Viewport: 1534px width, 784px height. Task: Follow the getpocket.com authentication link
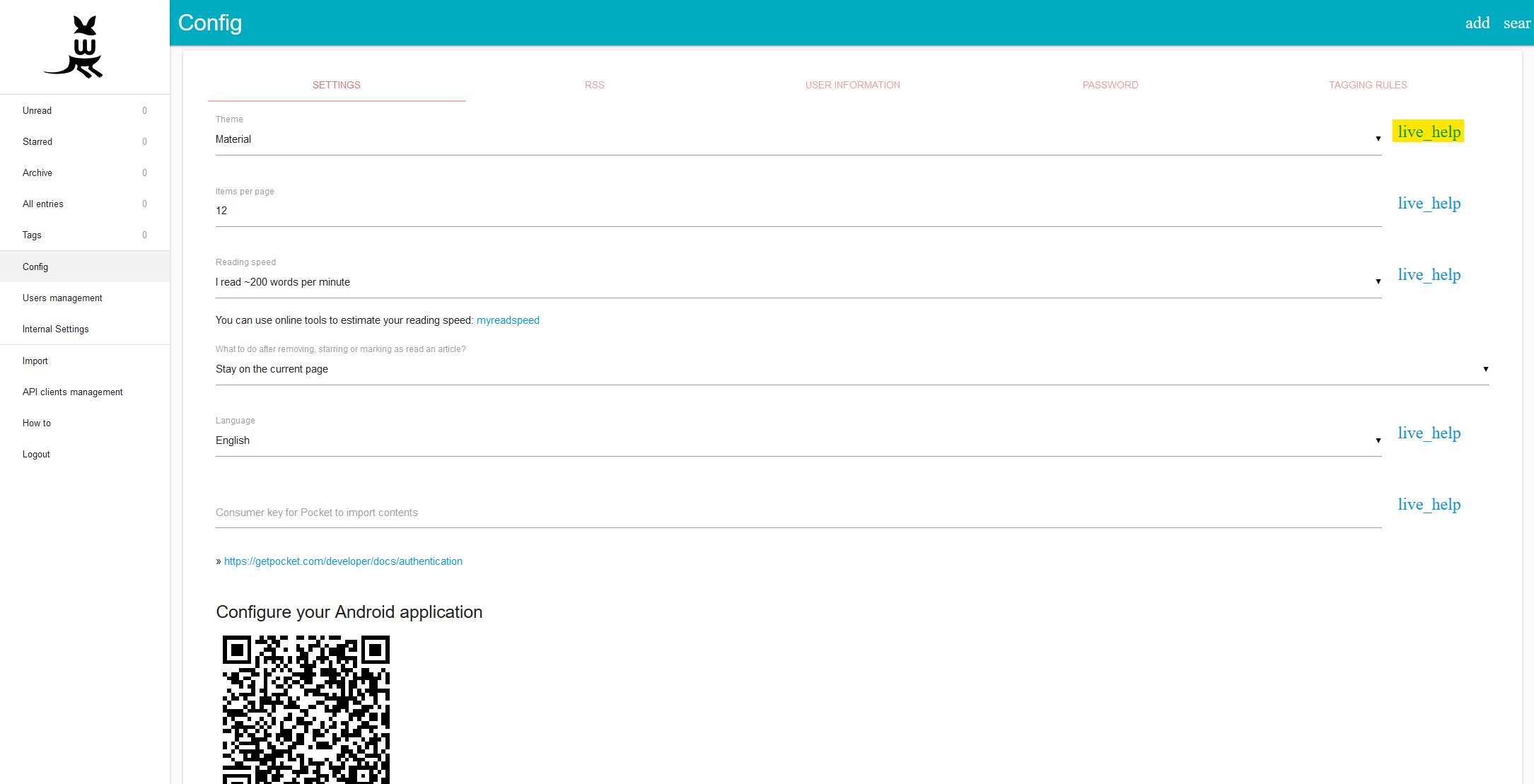(343, 561)
